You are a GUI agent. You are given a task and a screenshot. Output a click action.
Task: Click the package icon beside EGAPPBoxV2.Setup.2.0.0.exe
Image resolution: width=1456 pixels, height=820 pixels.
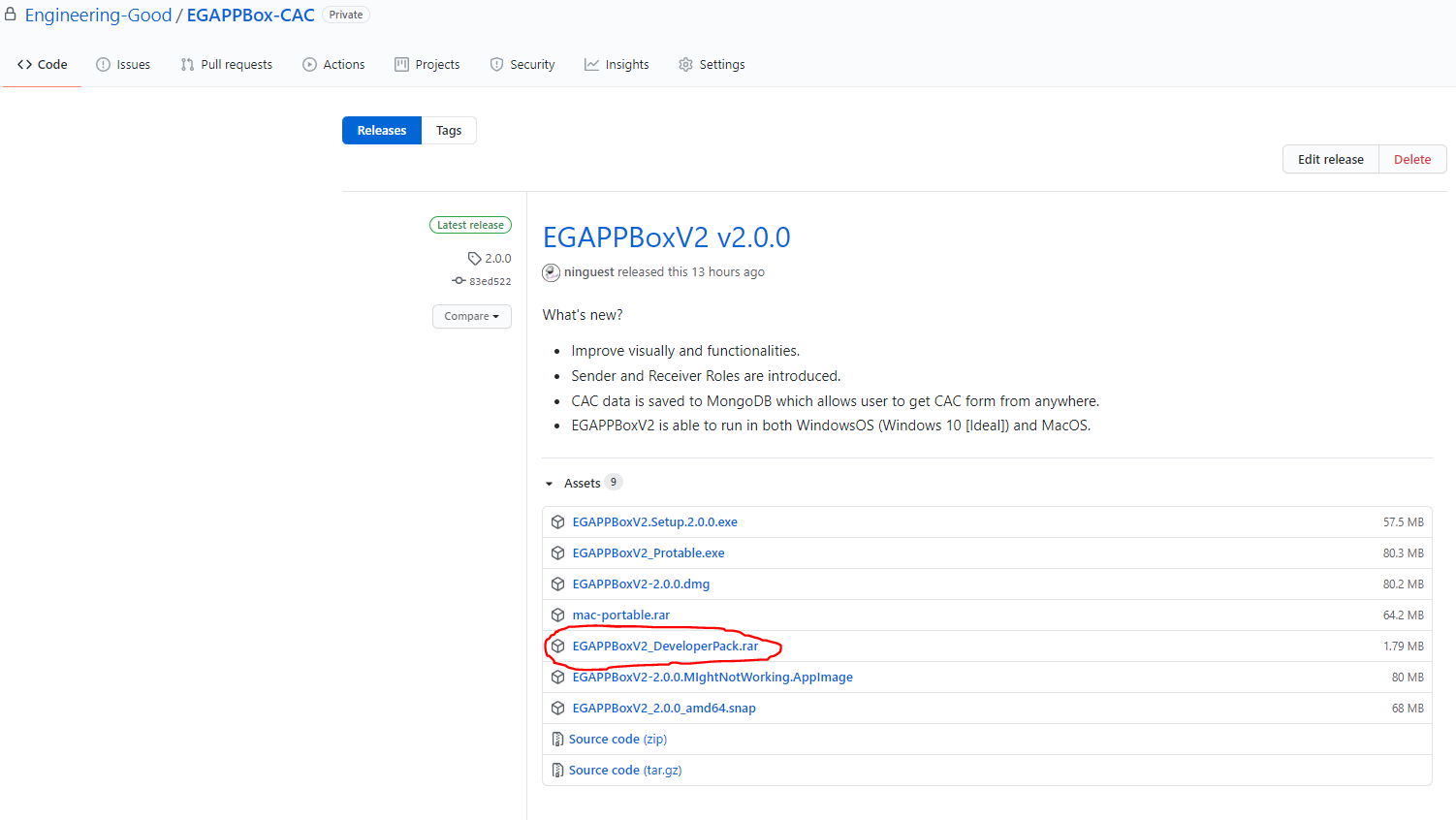point(557,522)
